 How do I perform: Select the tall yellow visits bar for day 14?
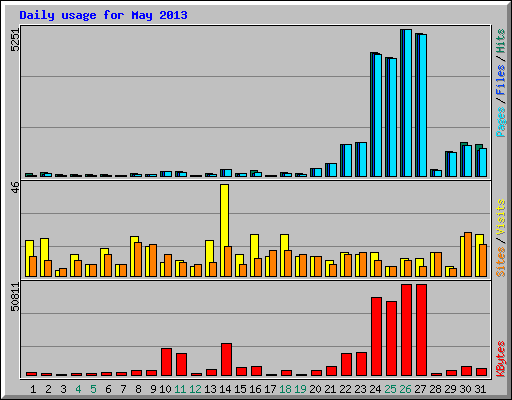tap(224, 230)
